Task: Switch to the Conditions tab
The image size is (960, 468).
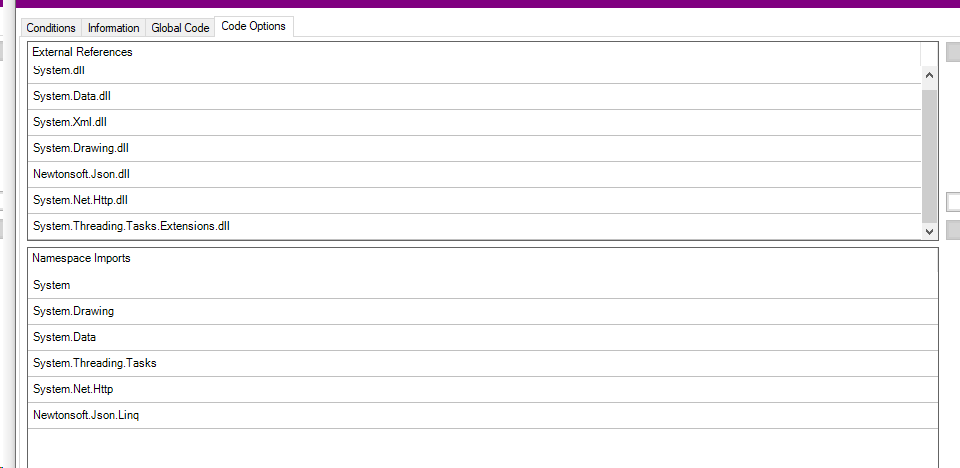Action: coord(51,28)
